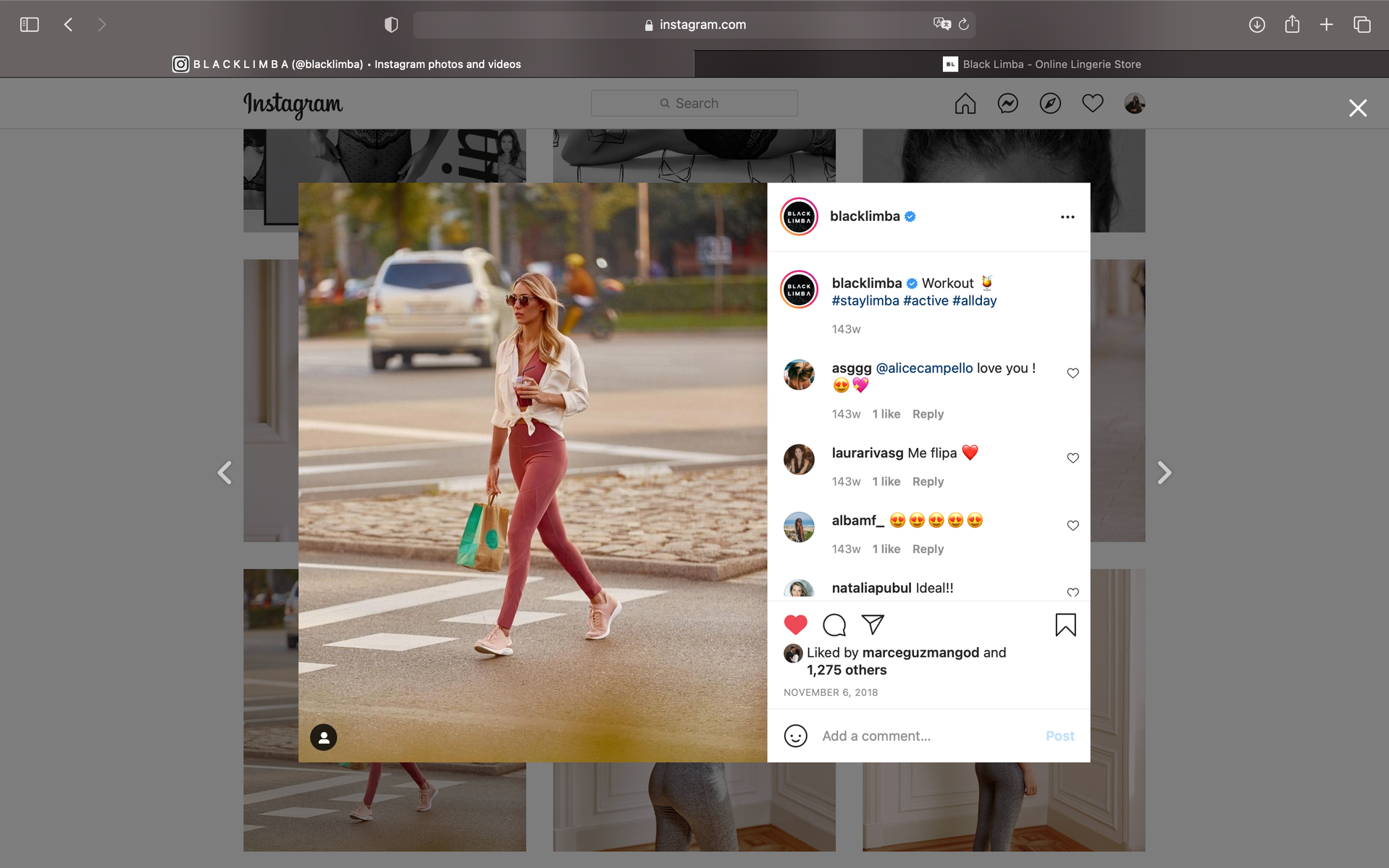The image size is (1389, 868).
Task: Save the post with bookmark icon
Action: (x=1065, y=625)
